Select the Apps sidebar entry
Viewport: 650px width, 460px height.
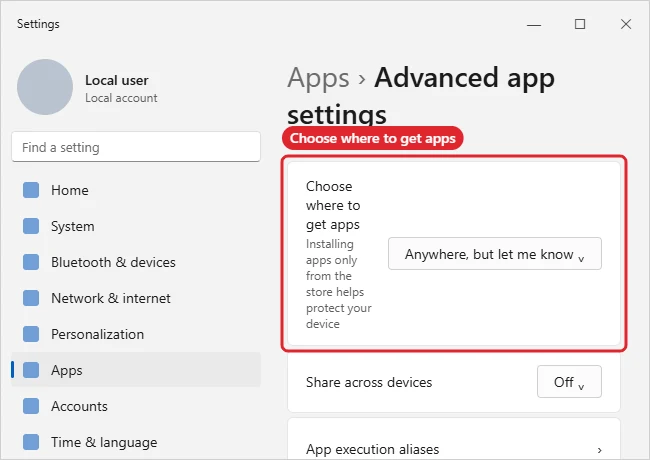[x=136, y=370]
